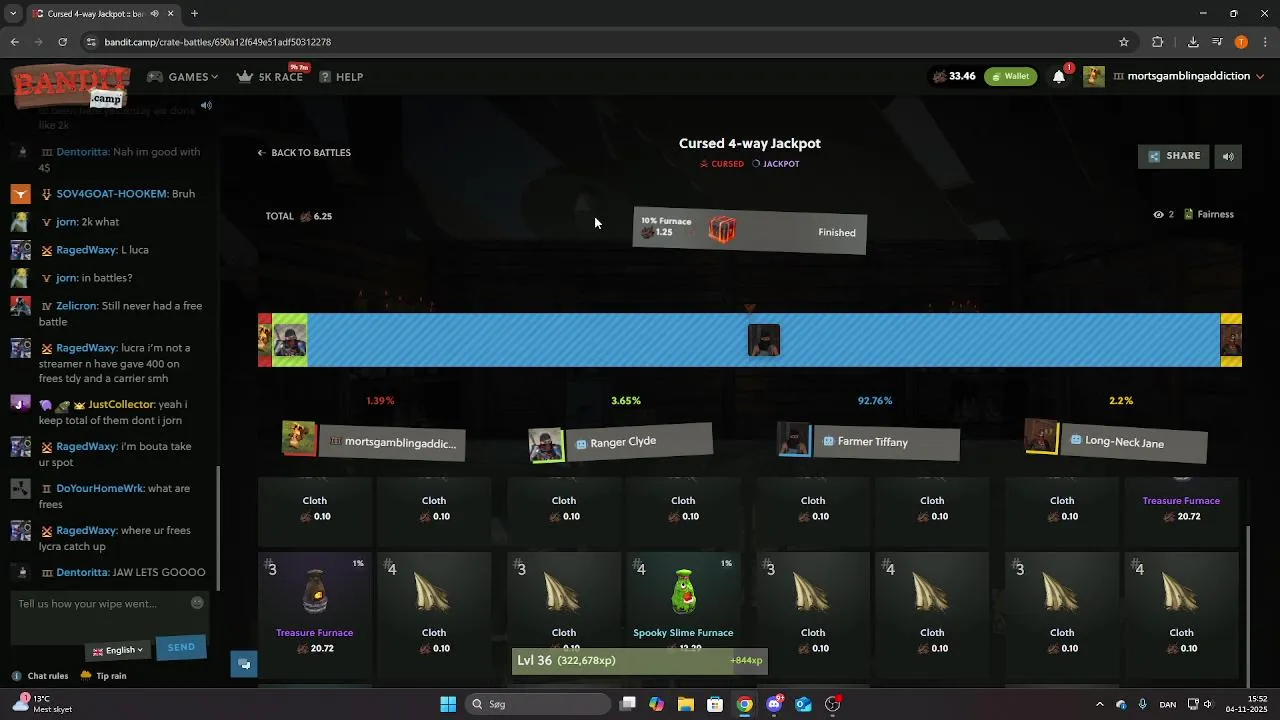The width and height of the screenshot is (1280, 720).
Task: Select player Ranger Clyde name plate
Action: (640, 441)
